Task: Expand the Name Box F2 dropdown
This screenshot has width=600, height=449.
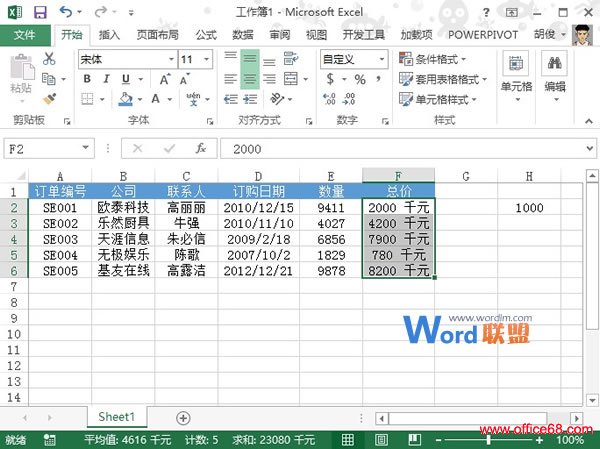Action: pyautogui.click(x=86, y=148)
